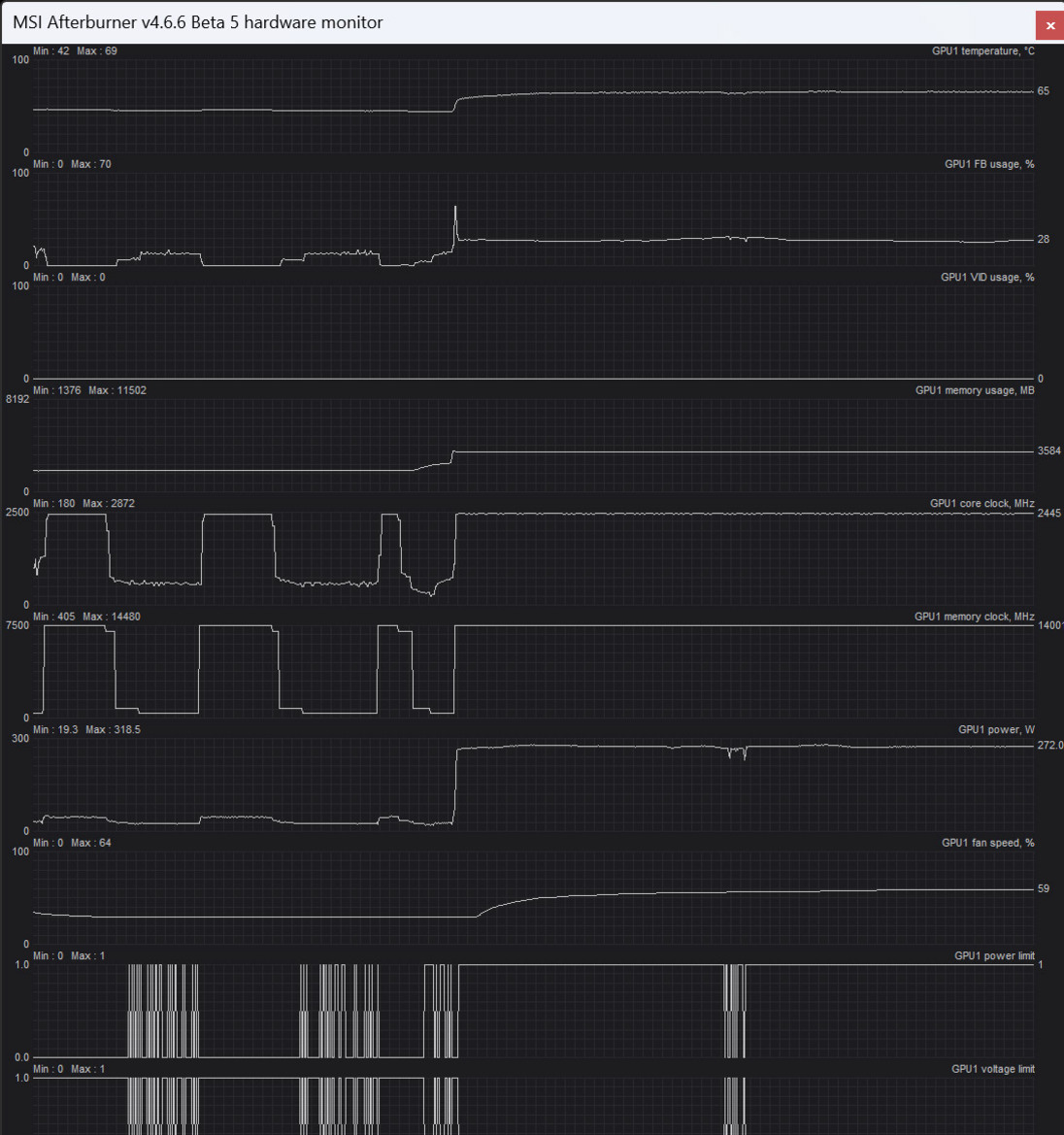Image resolution: width=1064 pixels, height=1135 pixels.
Task: Close the hardware monitor window
Action: pos(1049,25)
